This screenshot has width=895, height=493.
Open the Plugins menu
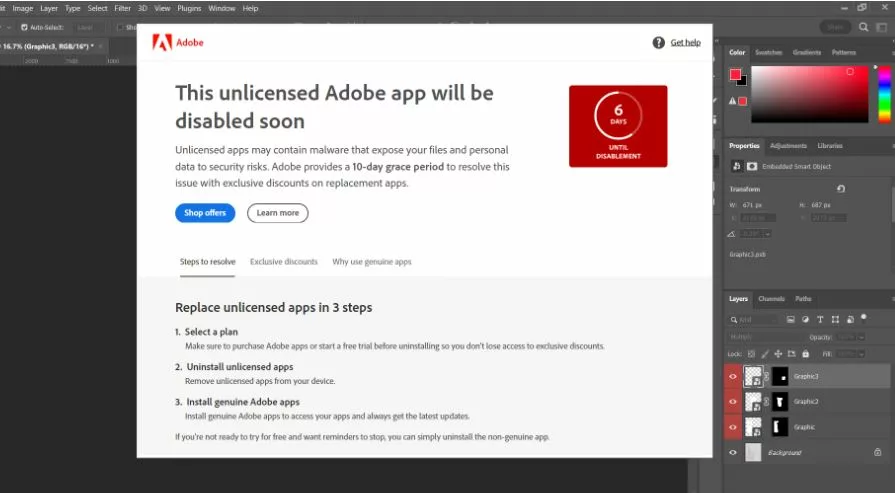pyautogui.click(x=189, y=9)
